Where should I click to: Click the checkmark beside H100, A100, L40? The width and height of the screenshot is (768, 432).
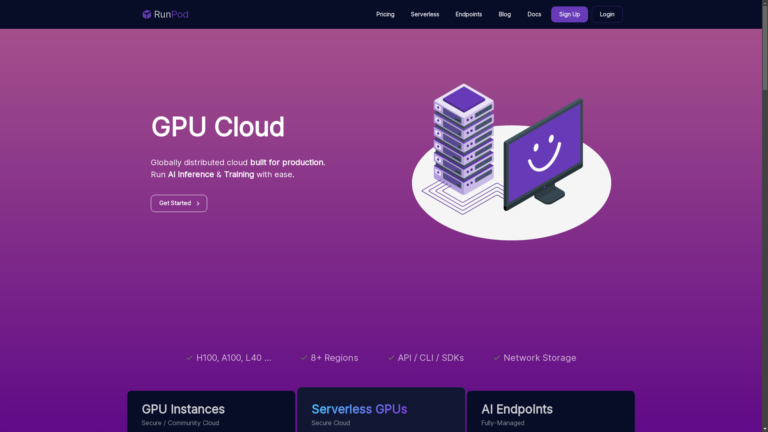[x=189, y=357]
